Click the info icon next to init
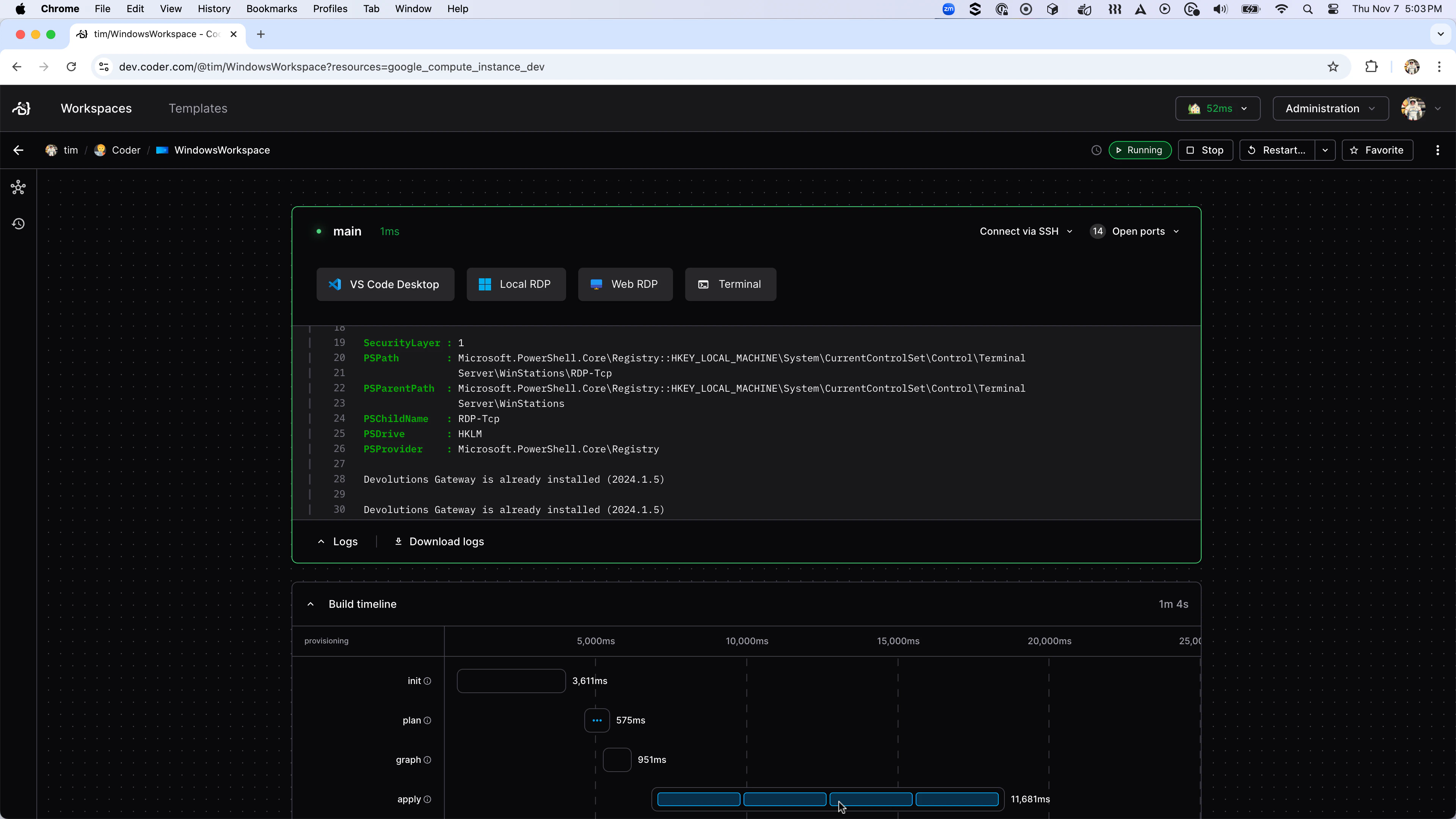 coord(427,681)
